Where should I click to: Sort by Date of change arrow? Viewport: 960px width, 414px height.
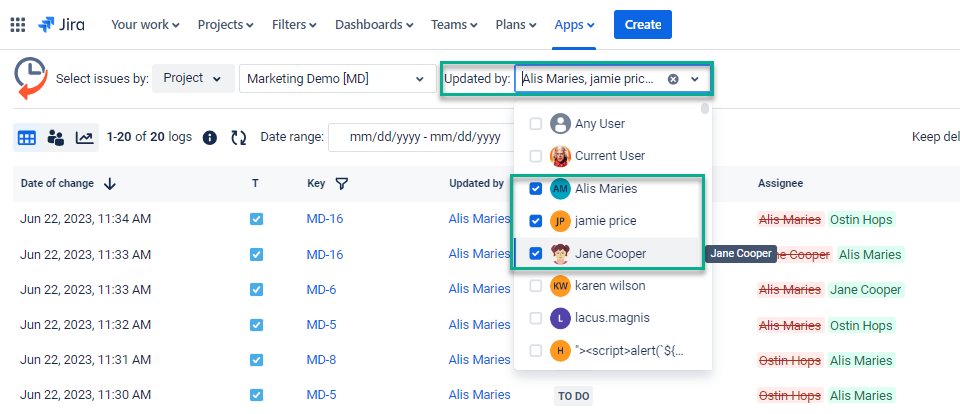(110, 183)
